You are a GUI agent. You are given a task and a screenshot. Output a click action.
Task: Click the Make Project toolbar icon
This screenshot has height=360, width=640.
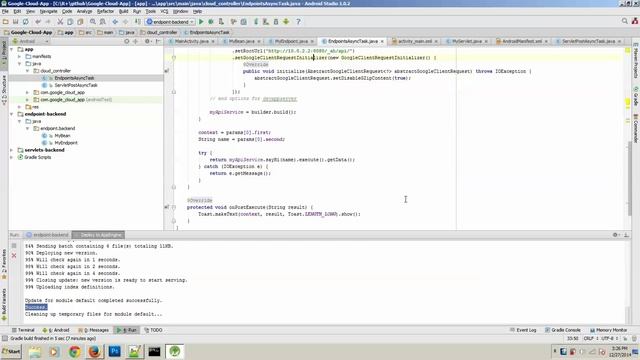point(138,22)
